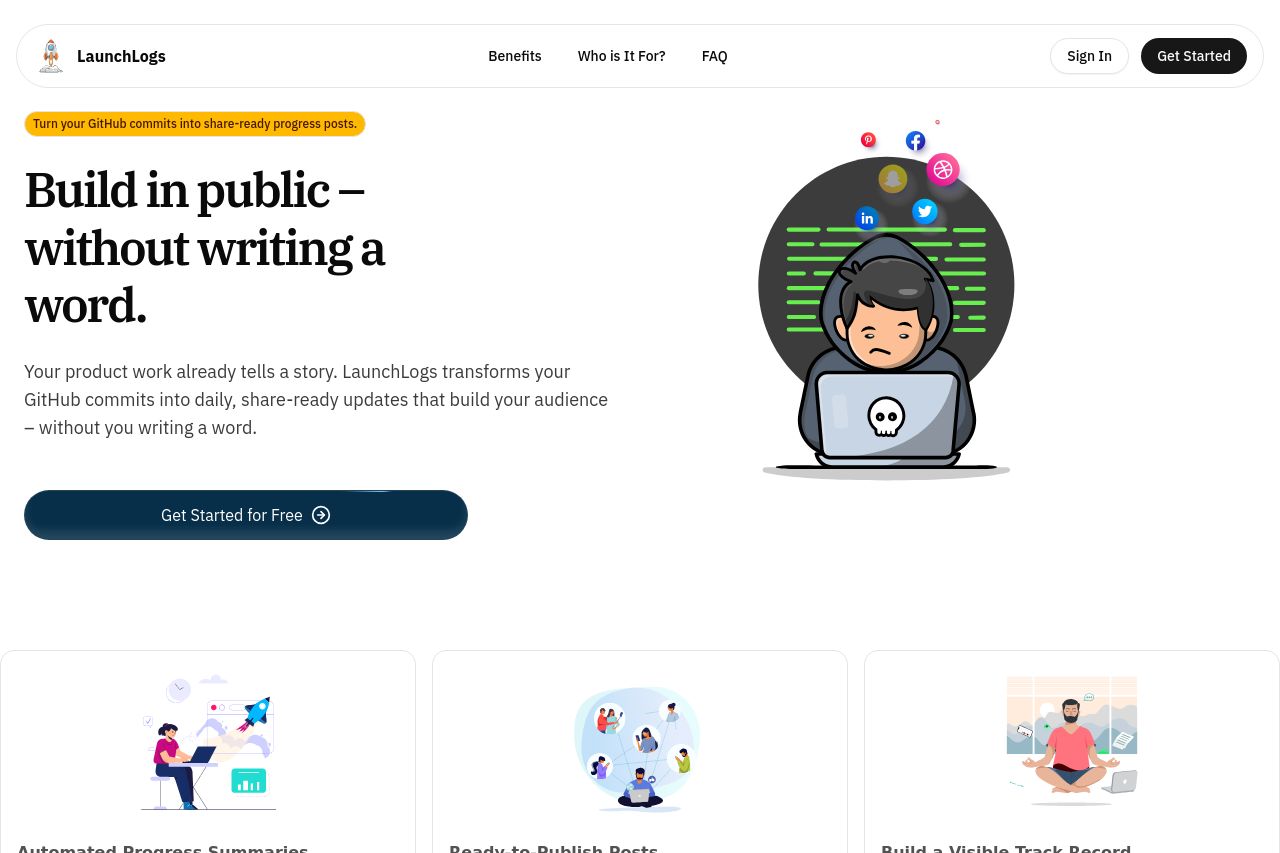Click the black Get Started button
This screenshot has width=1280, height=853.
(x=1194, y=56)
